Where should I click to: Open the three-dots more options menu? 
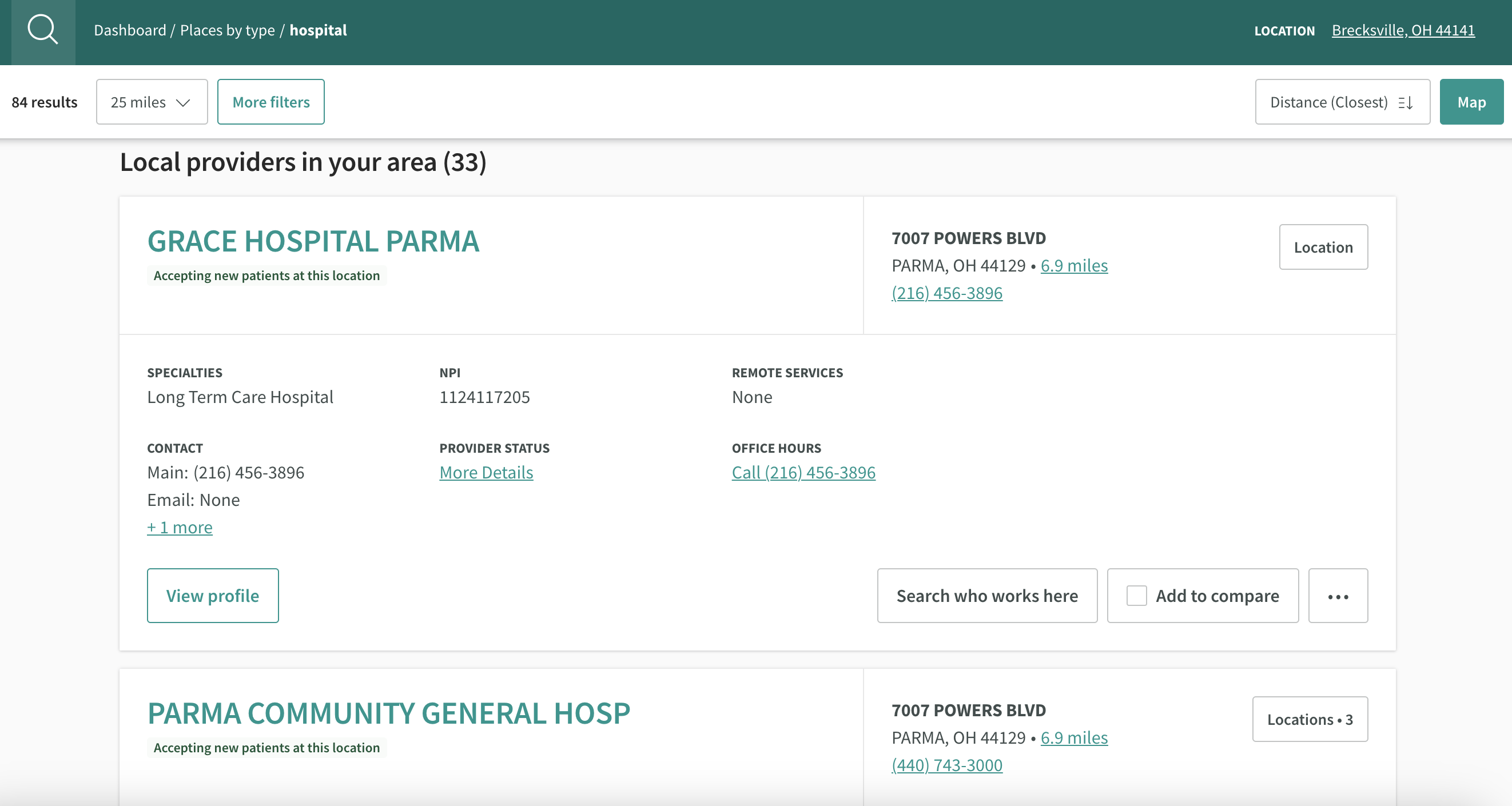point(1338,596)
